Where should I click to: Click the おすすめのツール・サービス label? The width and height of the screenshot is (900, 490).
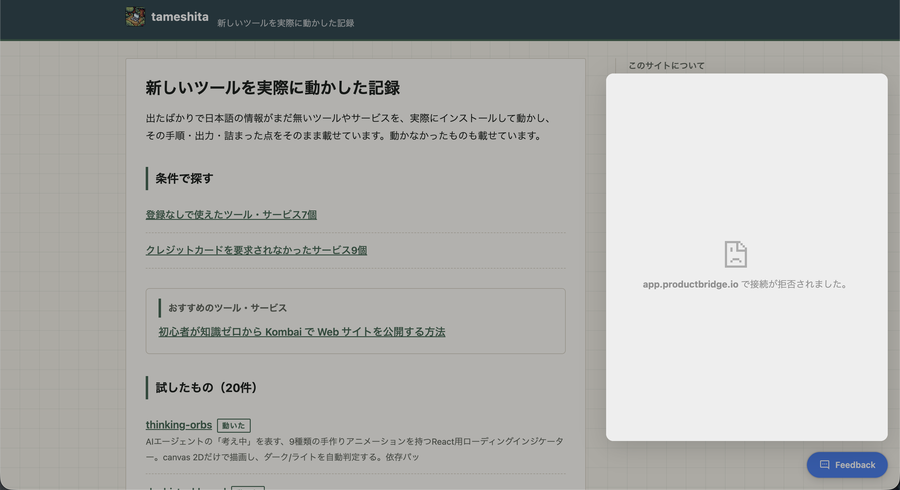tap(227, 308)
